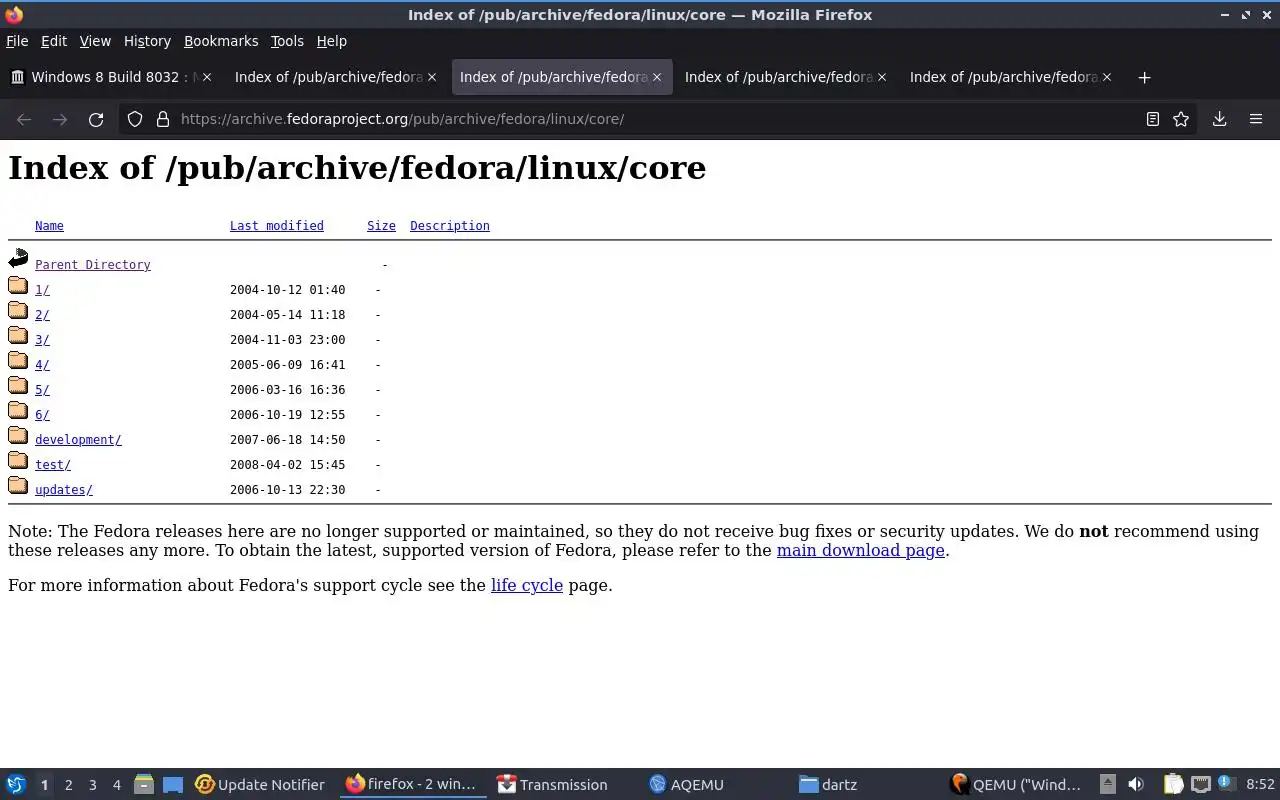Click the folder icon beside updates/
Viewport: 1280px width, 800px height.
tap(18, 486)
